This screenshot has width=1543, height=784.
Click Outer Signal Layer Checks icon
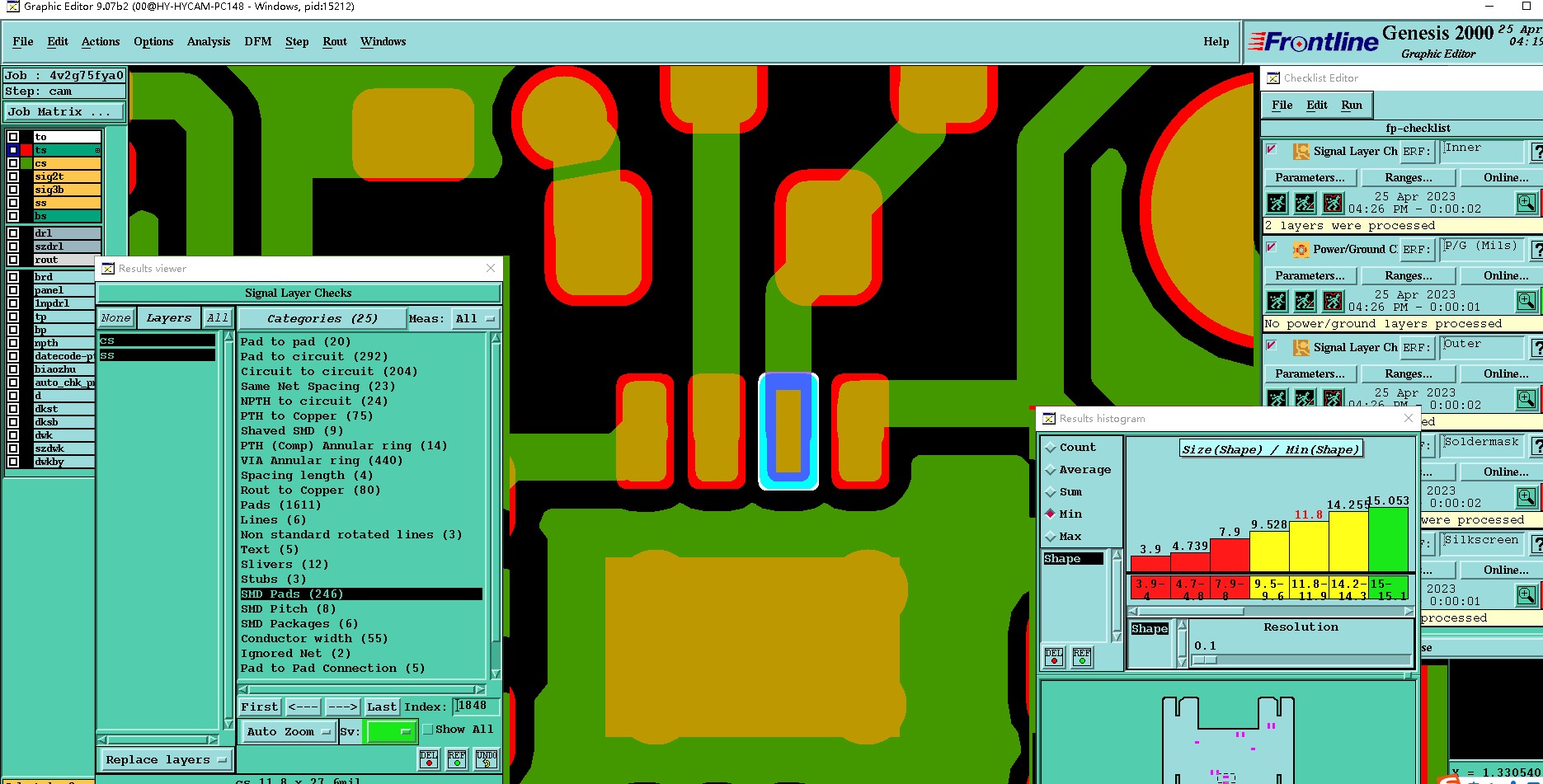click(x=1301, y=348)
